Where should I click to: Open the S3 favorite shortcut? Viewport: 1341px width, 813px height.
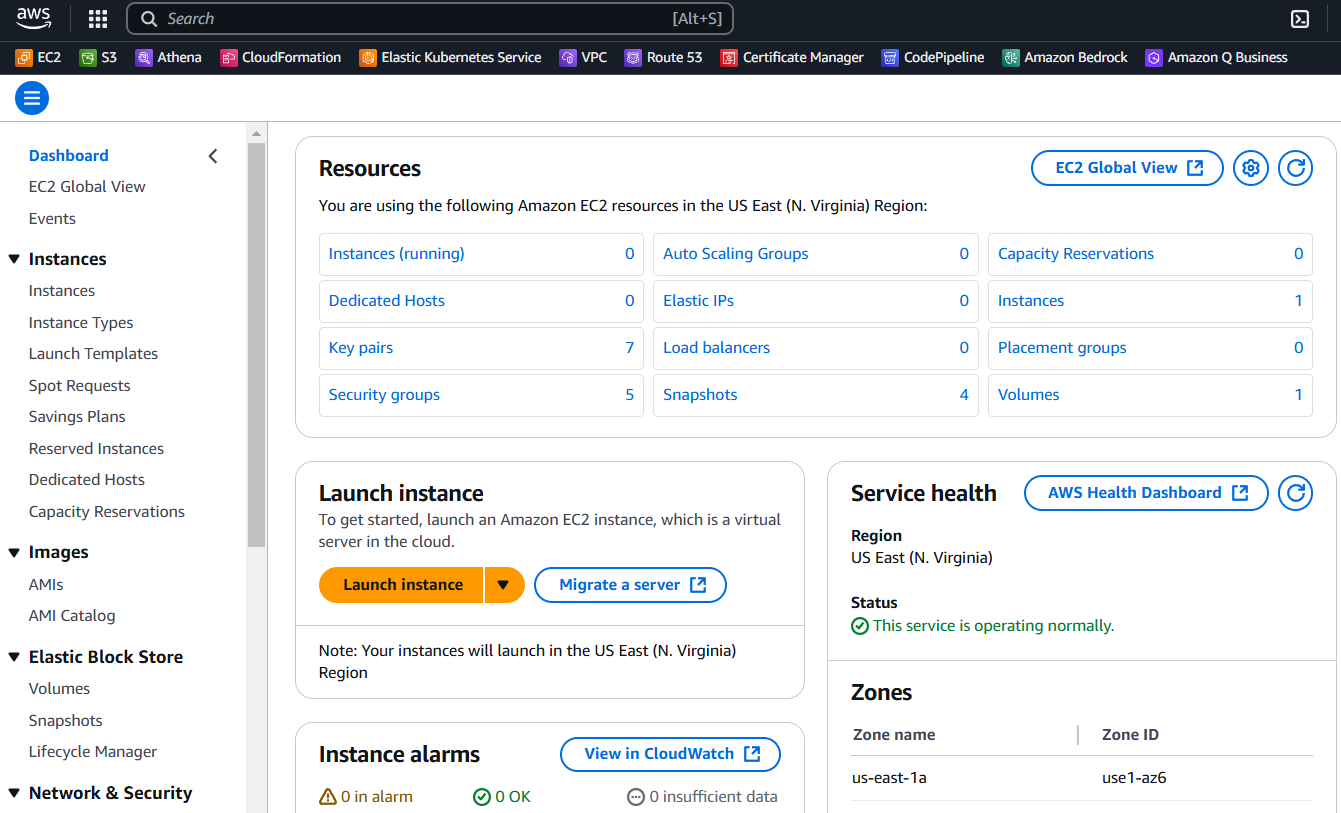pos(98,58)
